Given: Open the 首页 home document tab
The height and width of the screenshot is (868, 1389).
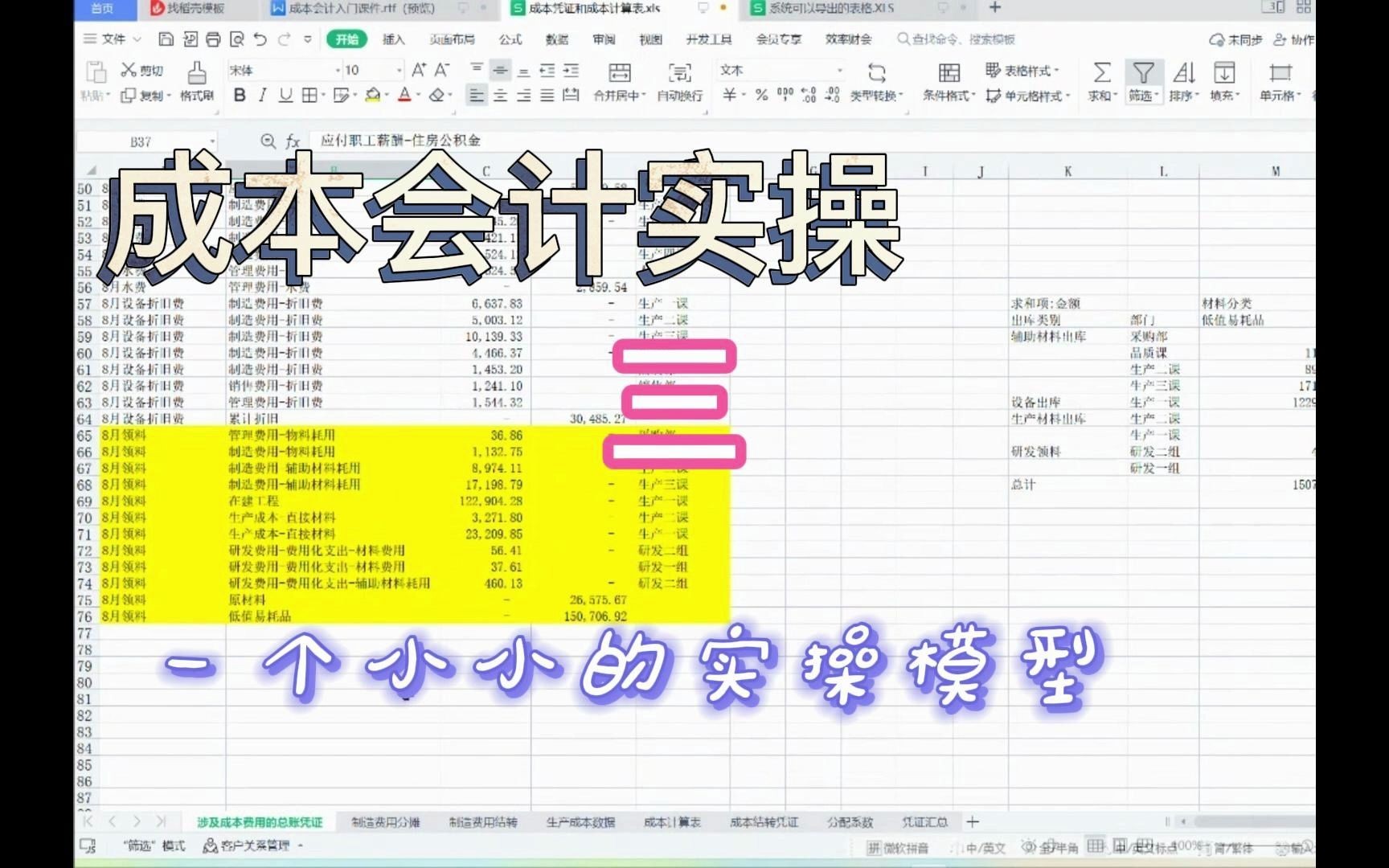Looking at the screenshot, I should tap(102, 8).
